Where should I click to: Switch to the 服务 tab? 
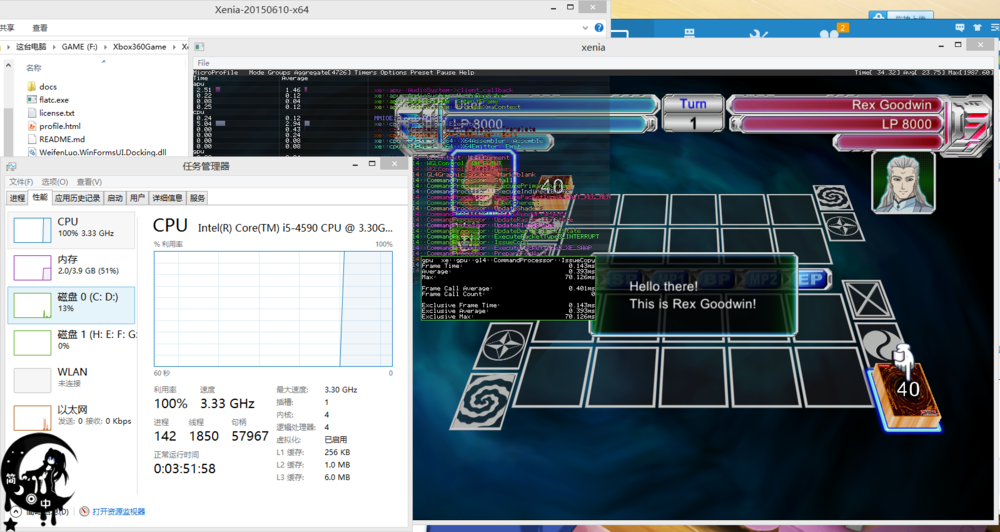coord(198,198)
